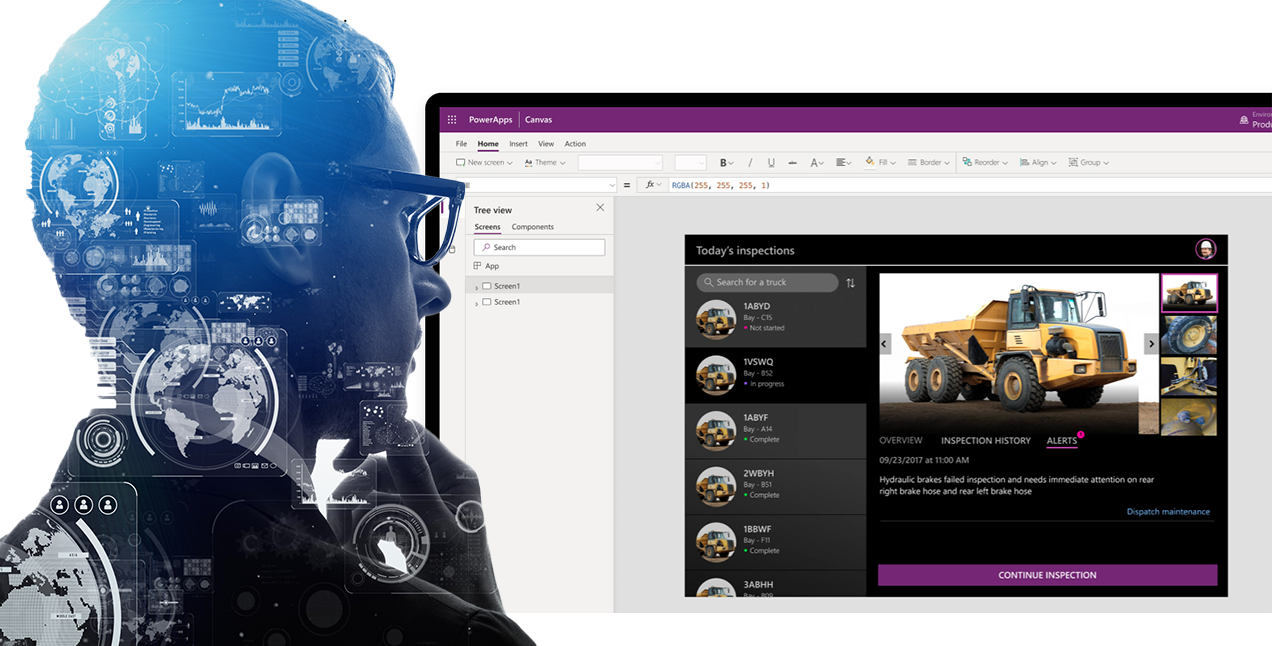The height and width of the screenshot is (646, 1280).
Task: Click the Canvas label in header
Action: pyautogui.click(x=538, y=120)
